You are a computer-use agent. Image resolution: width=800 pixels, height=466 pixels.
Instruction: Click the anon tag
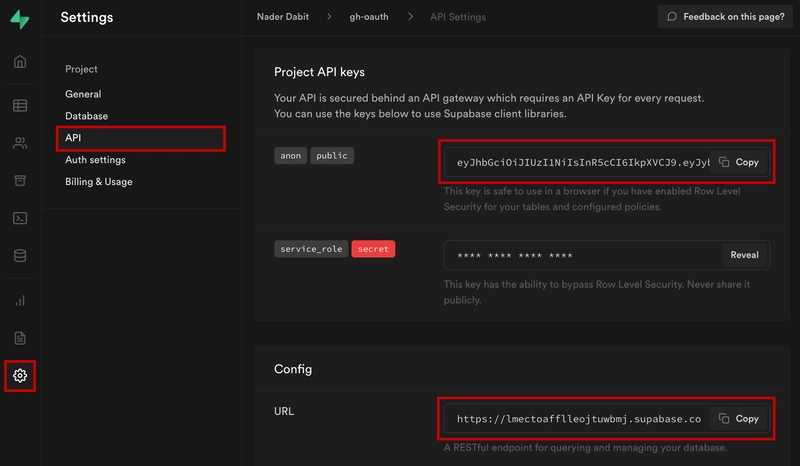click(290, 156)
